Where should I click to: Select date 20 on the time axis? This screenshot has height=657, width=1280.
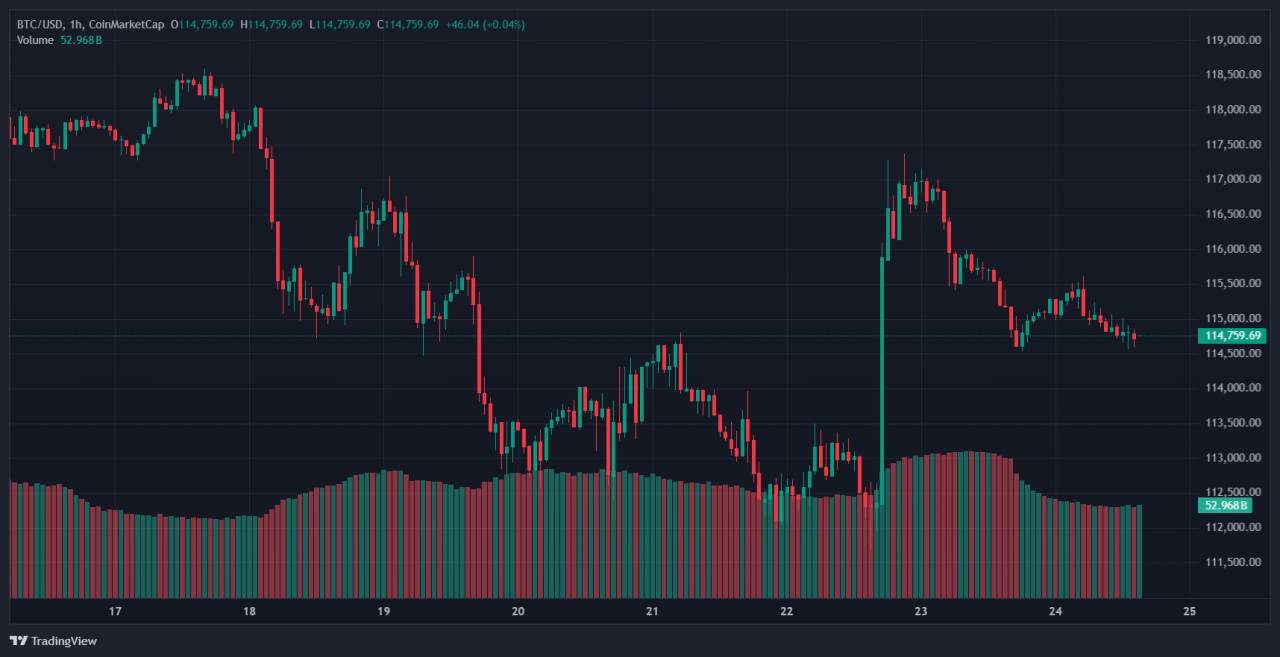(518, 611)
